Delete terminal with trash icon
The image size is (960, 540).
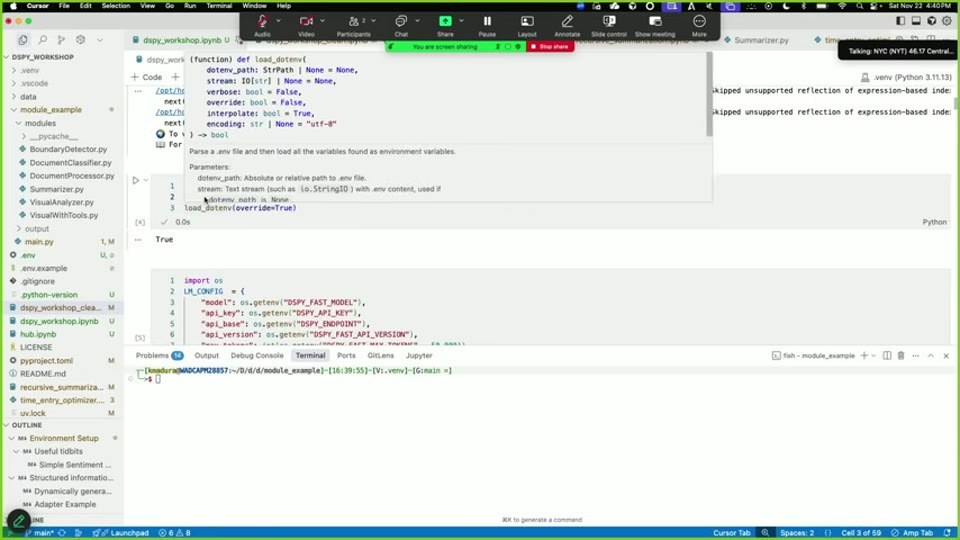[x=901, y=356]
